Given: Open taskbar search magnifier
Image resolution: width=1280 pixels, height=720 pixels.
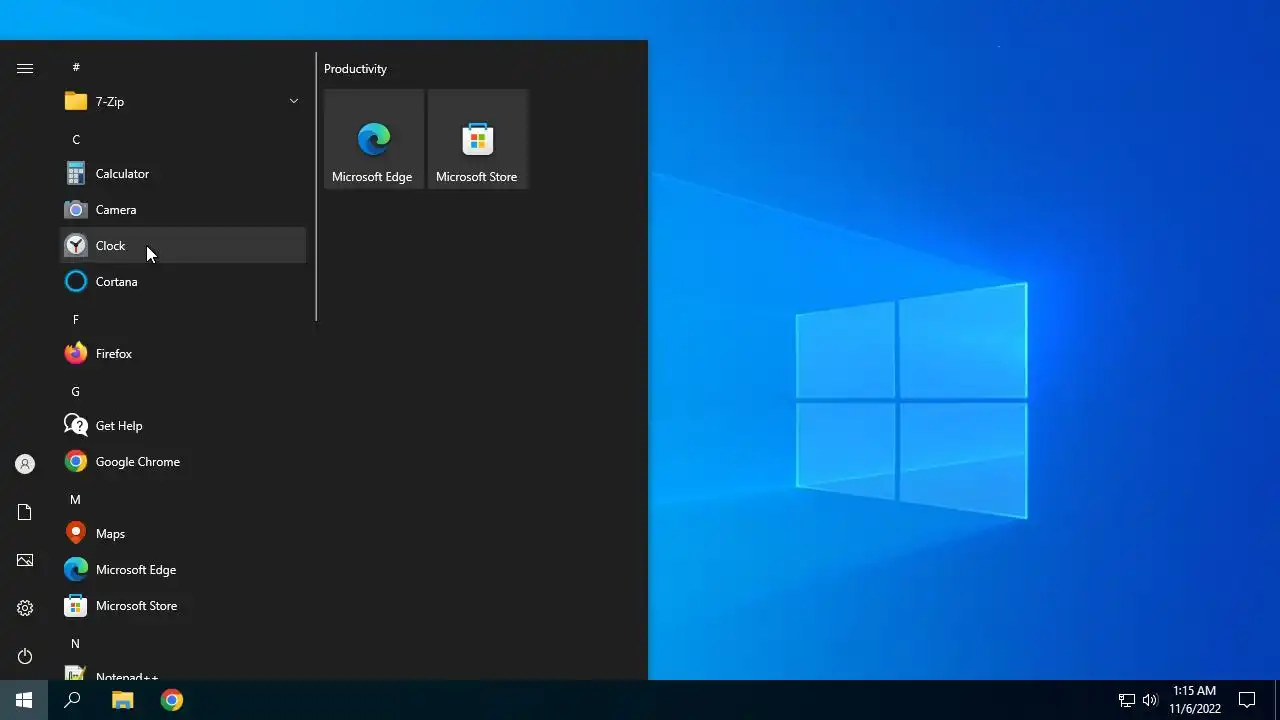Looking at the screenshot, I should [72, 700].
